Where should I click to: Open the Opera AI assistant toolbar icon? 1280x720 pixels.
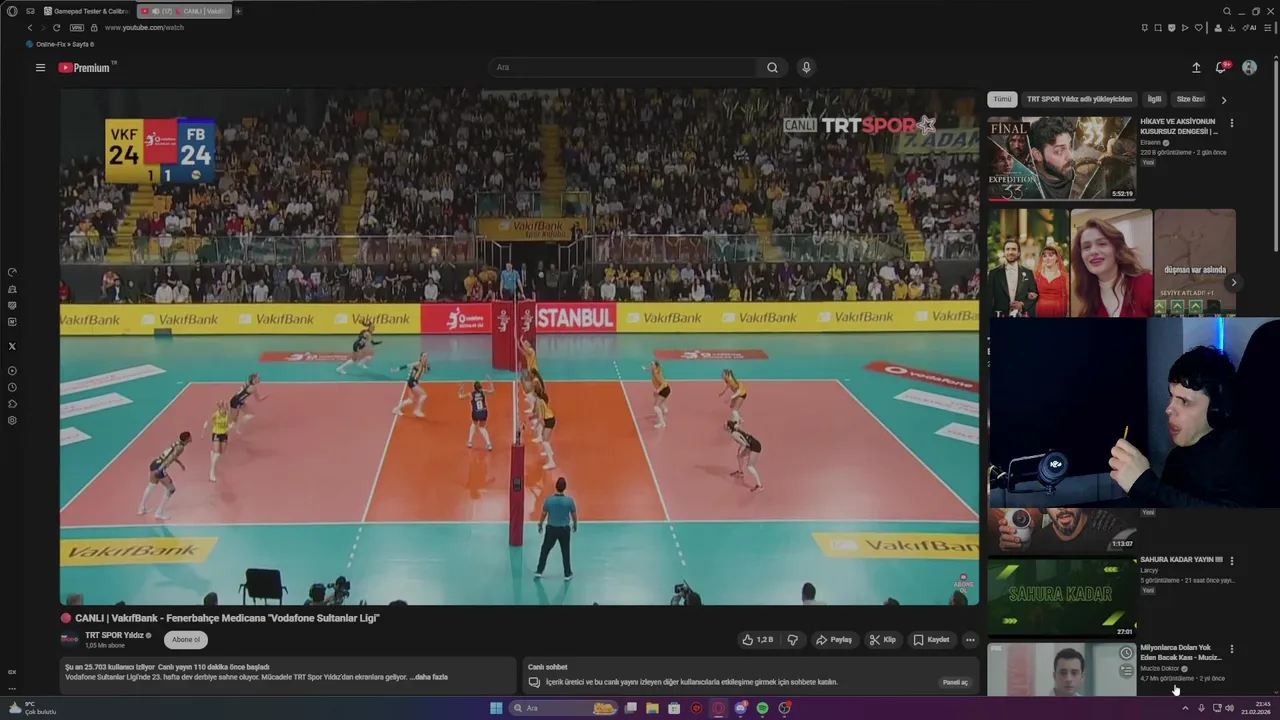pos(1250,27)
